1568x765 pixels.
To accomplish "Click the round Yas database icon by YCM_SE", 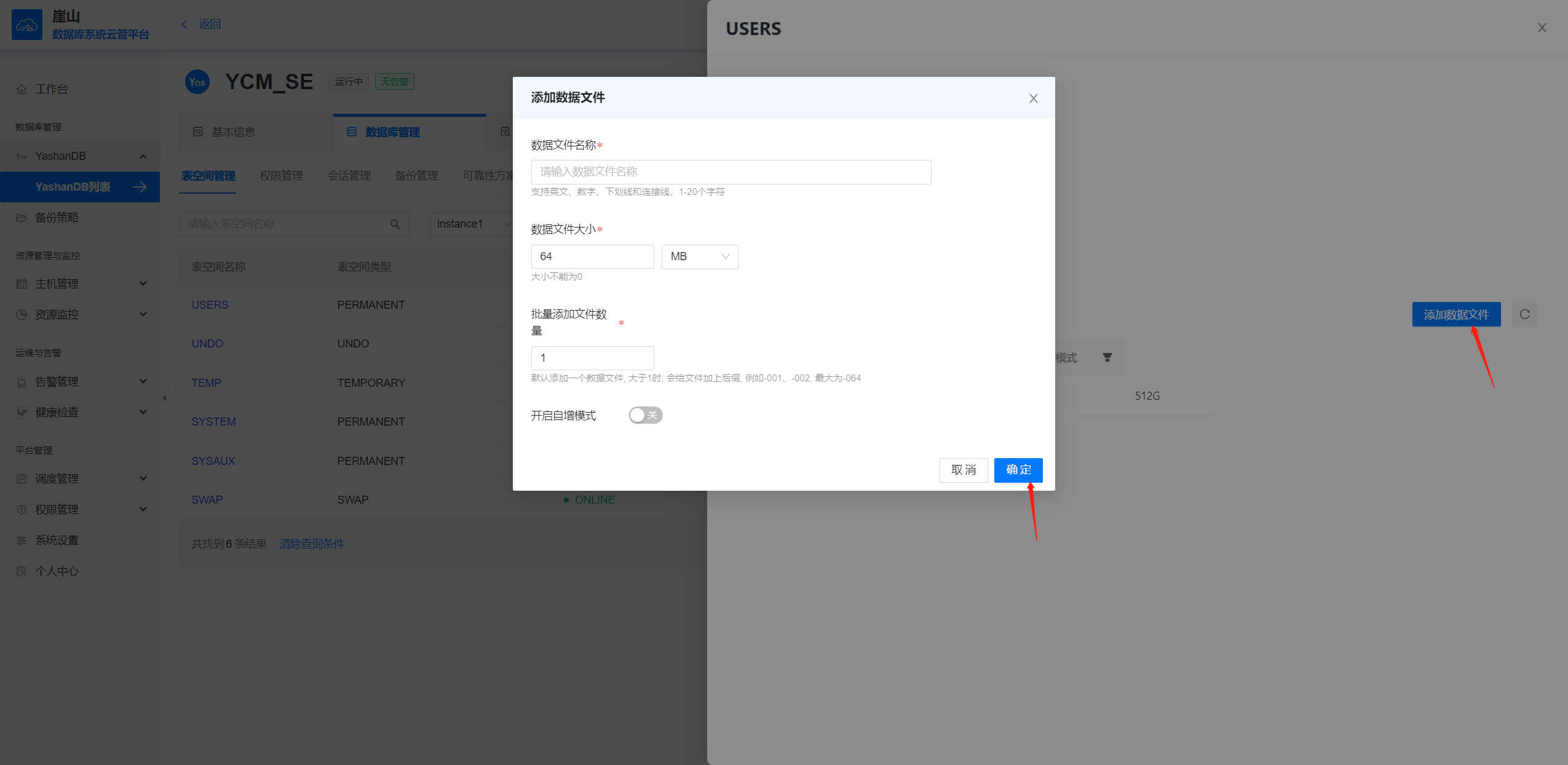I will click(197, 82).
